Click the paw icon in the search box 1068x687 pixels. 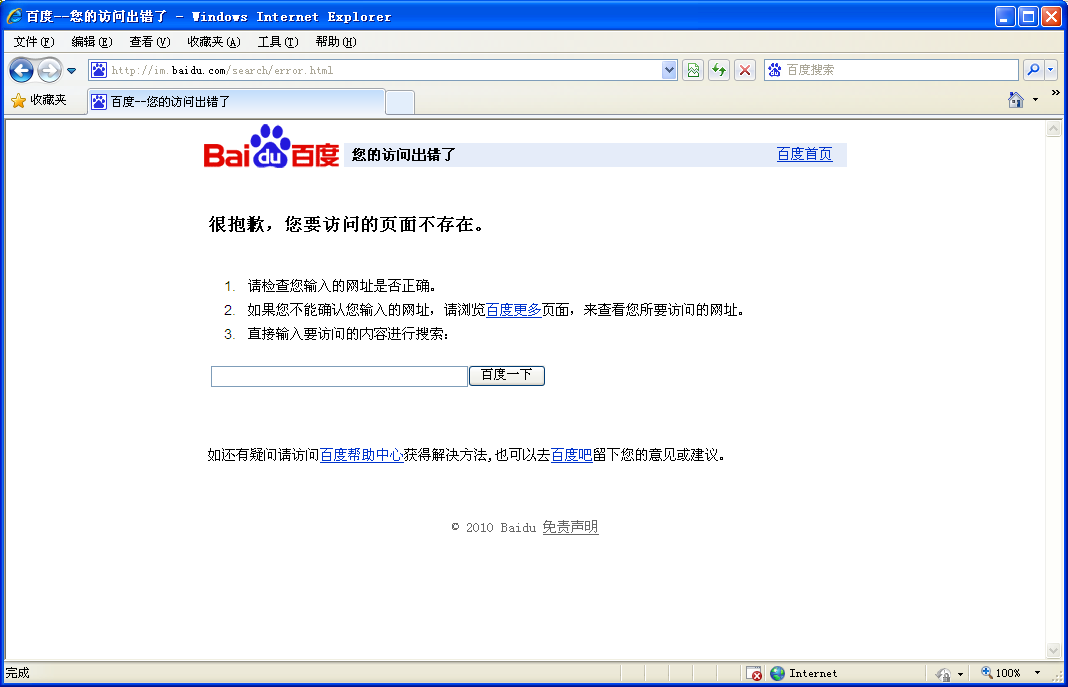[x=774, y=70]
